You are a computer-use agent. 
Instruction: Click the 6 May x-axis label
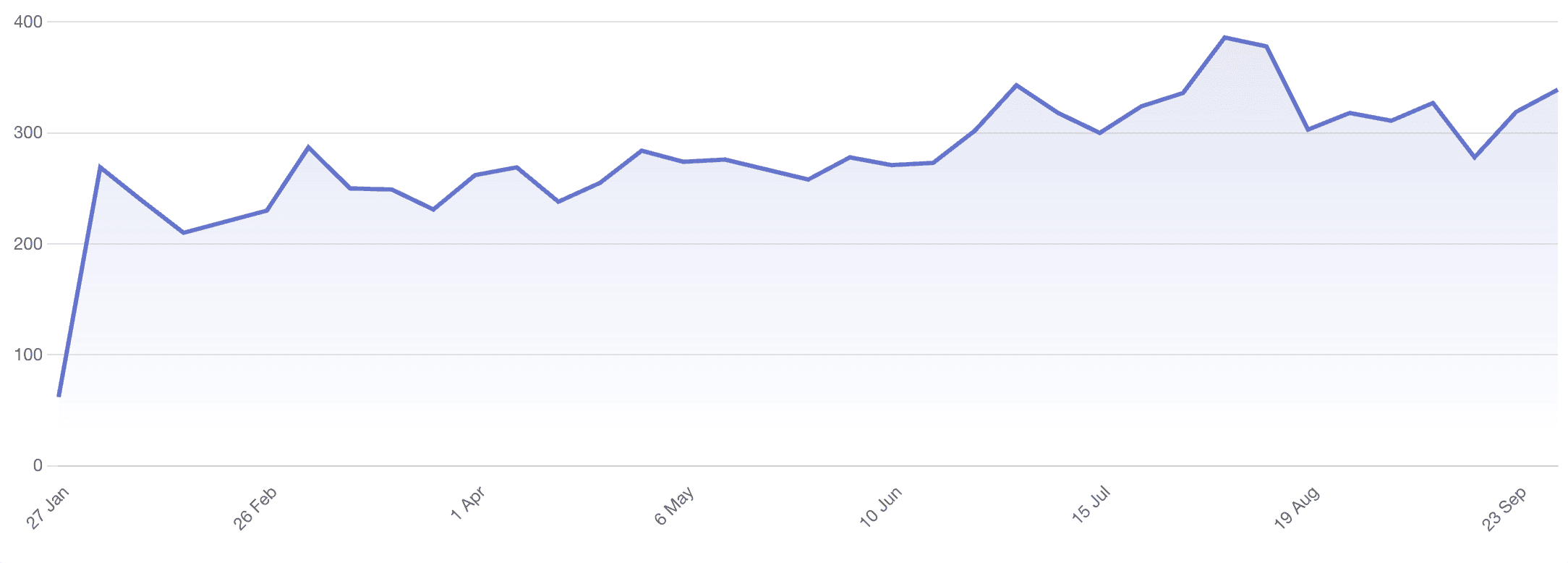point(674,505)
